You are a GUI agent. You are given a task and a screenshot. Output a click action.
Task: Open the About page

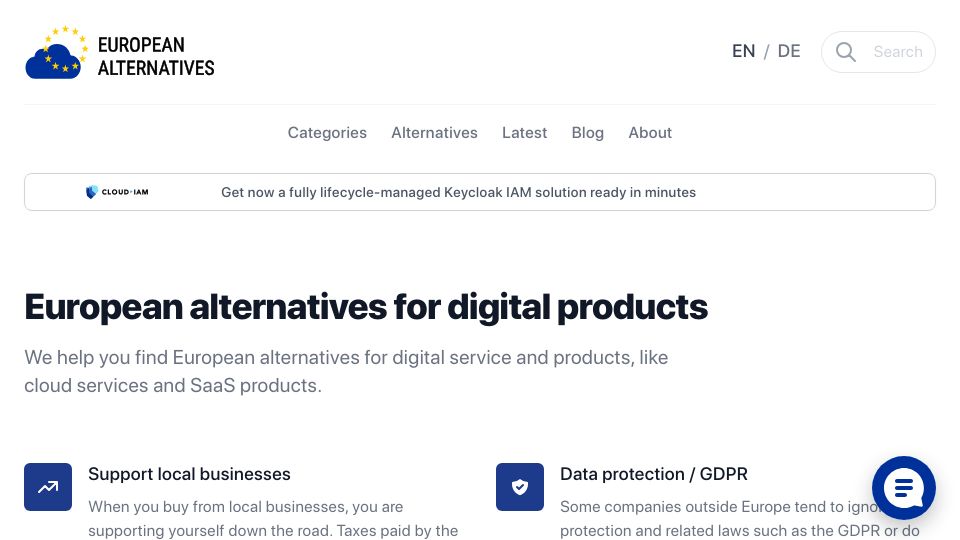(650, 133)
